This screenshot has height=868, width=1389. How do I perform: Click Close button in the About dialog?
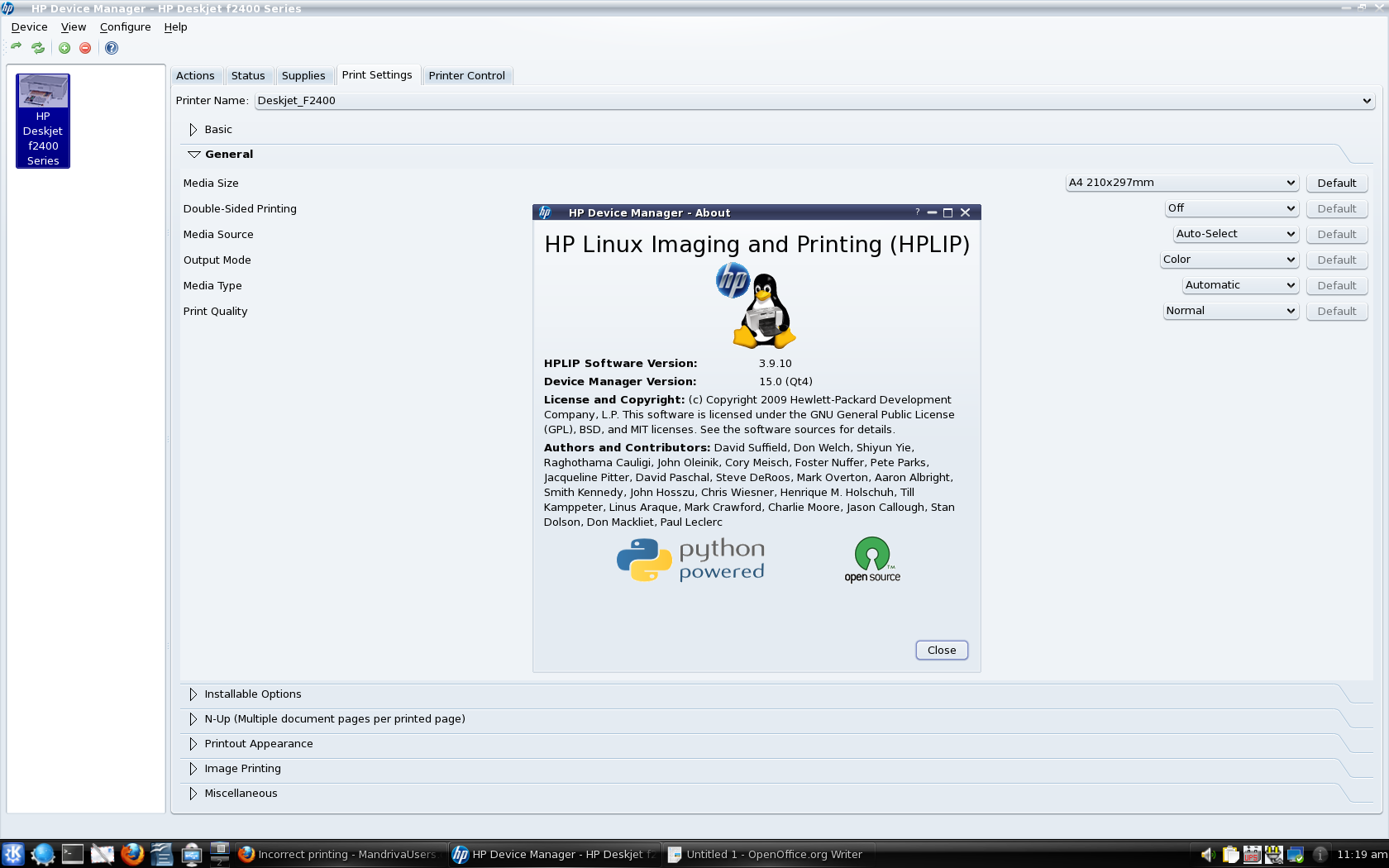pos(942,651)
